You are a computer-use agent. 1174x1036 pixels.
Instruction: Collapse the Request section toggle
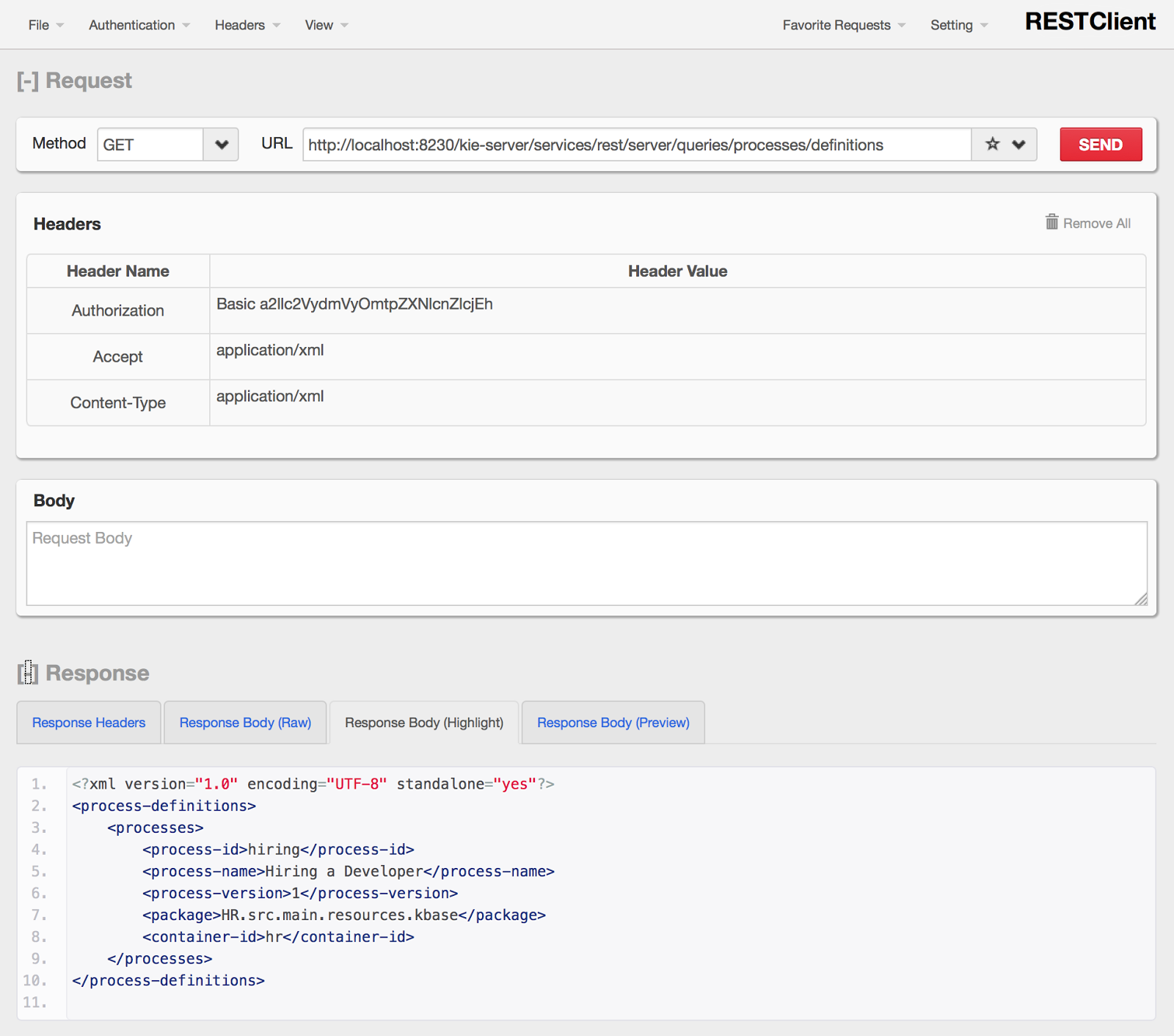coord(27,81)
